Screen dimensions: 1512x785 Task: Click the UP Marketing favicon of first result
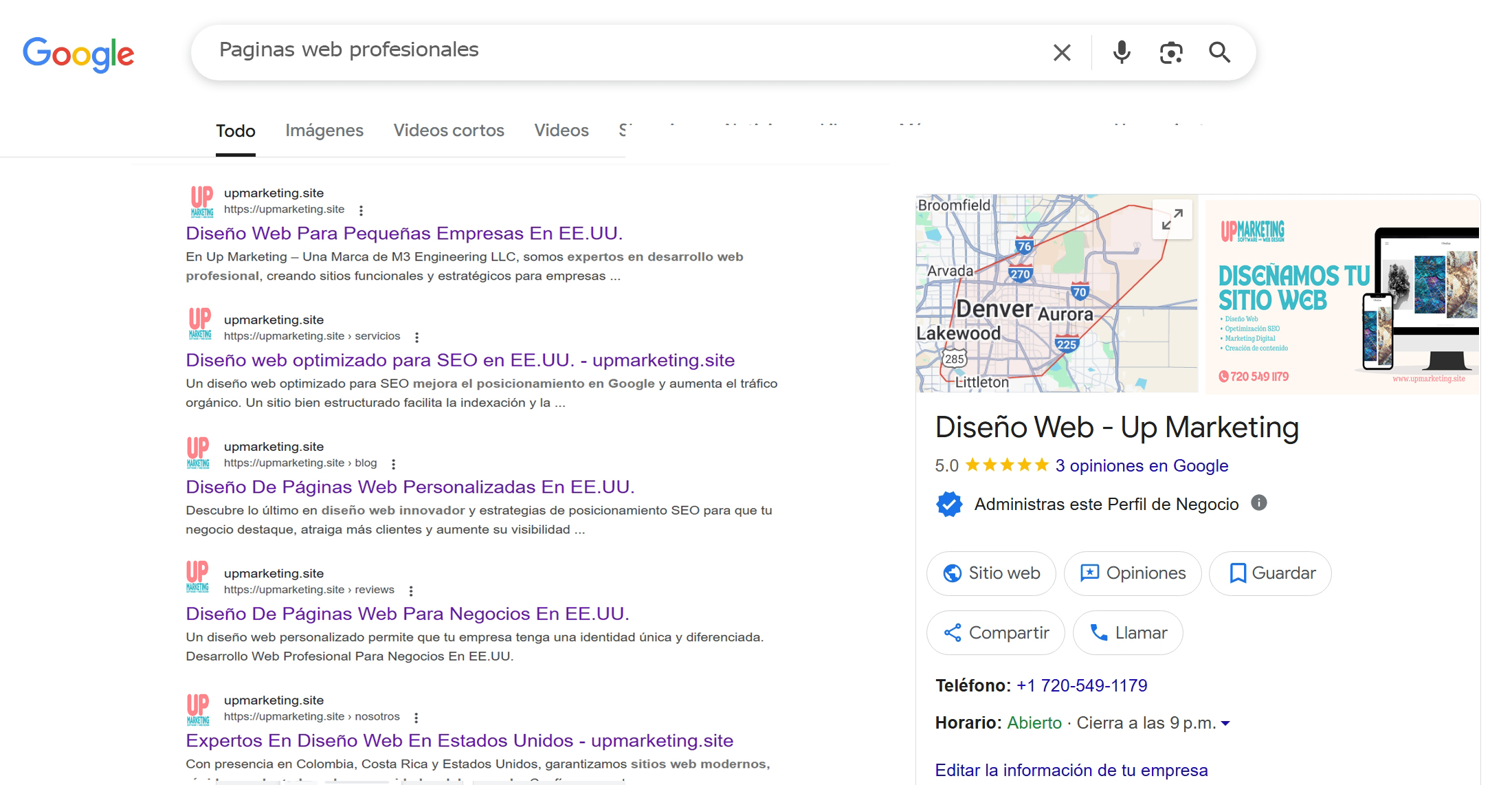[201, 201]
